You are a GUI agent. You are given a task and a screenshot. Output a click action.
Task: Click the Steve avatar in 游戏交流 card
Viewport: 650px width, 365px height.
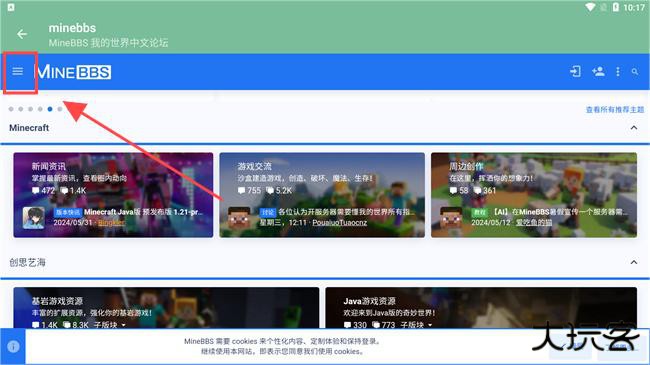coord(239,218)
